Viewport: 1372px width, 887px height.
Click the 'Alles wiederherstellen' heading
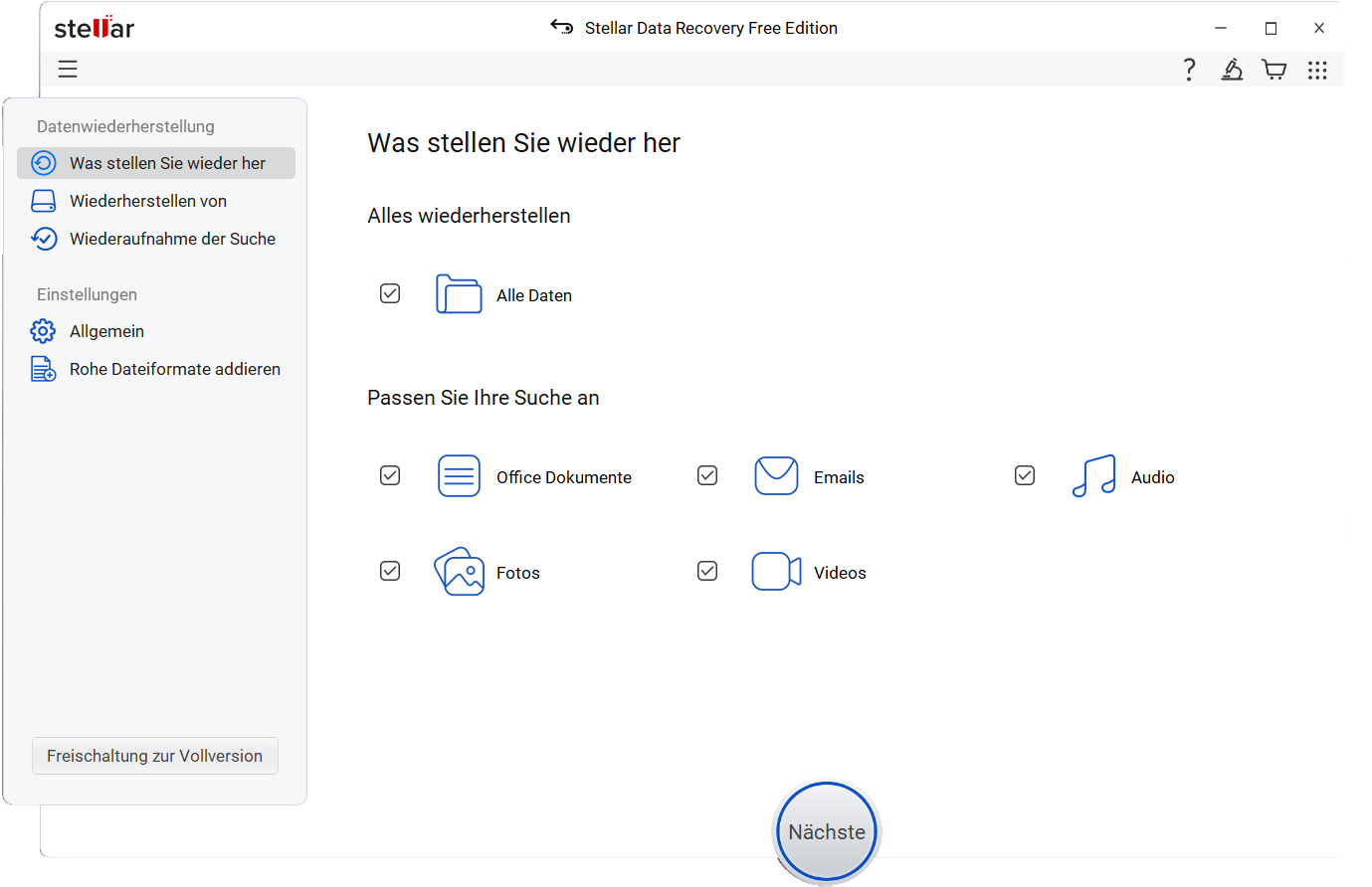pyautogui.click(x=469, y=216)
